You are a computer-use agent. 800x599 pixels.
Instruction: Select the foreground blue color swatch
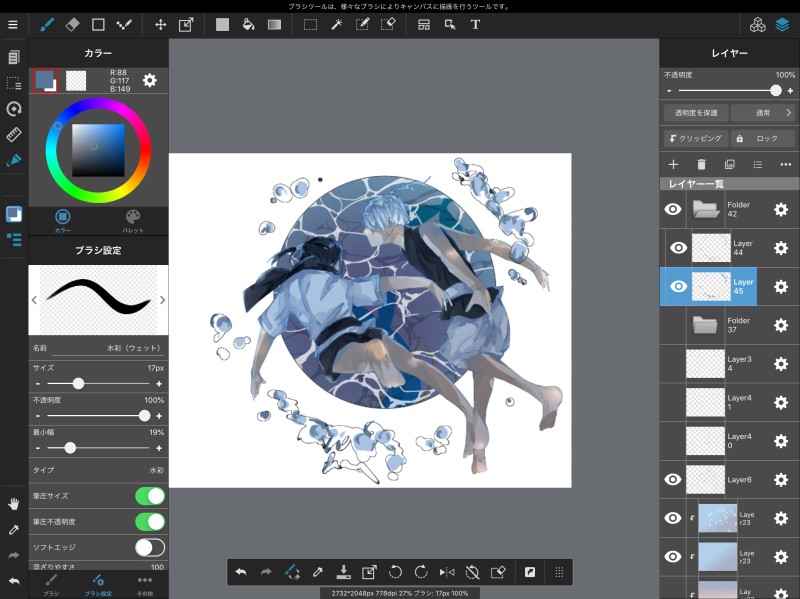point(45,80)
